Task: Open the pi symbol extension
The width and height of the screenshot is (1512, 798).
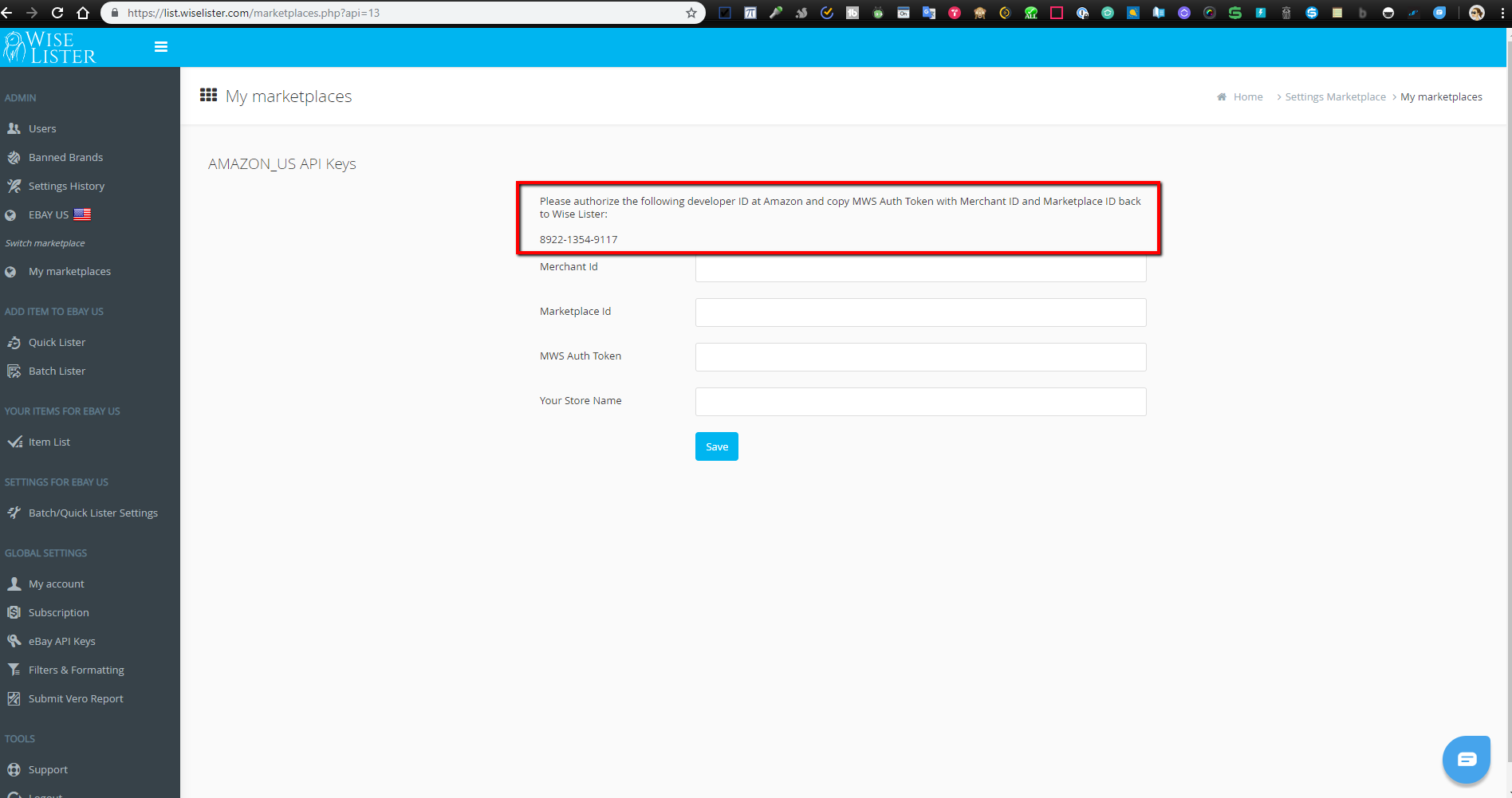Action: tap(750, 13)
